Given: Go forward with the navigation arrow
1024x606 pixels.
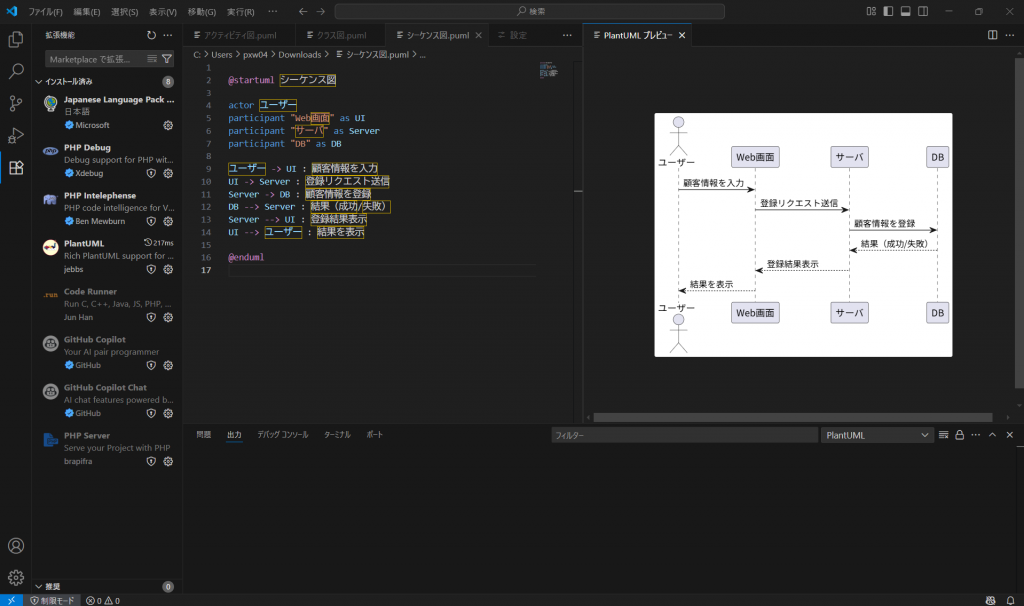Looking at the screenshot, I should [x=321, y=11].
